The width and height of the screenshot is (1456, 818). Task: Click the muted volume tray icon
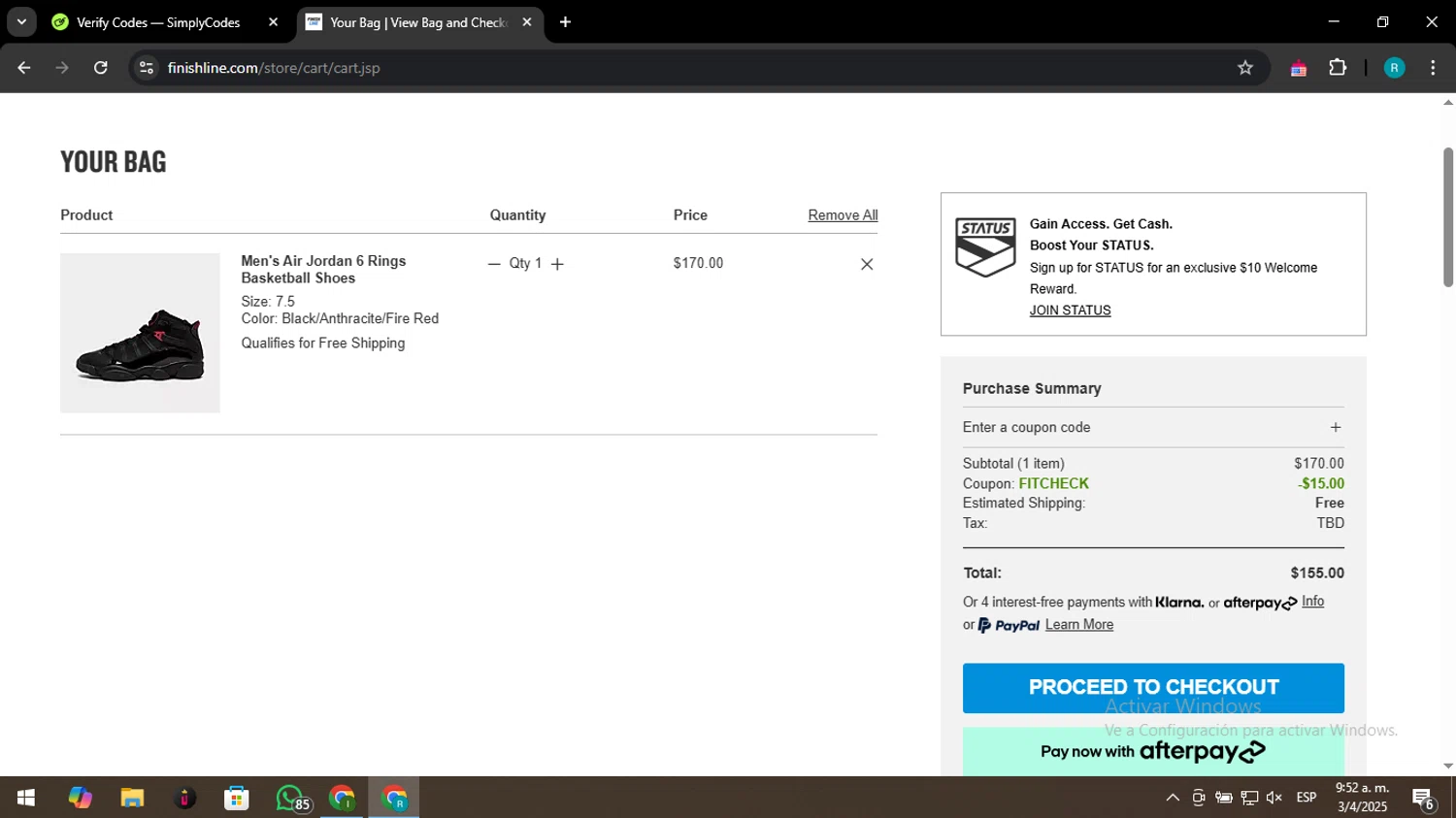coord(1274,798)
